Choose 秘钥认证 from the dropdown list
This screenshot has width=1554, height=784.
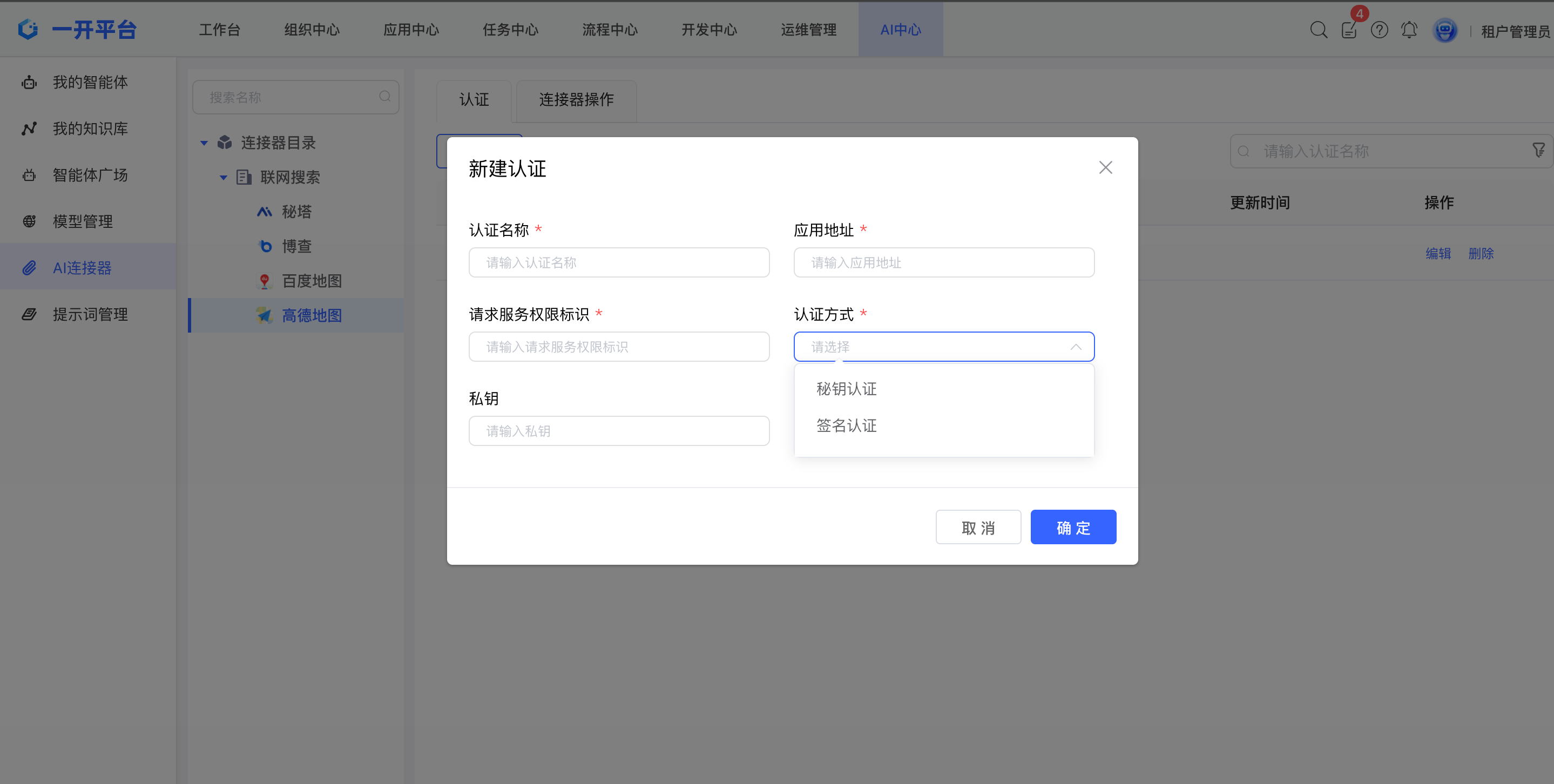click(x=846, y=389)
